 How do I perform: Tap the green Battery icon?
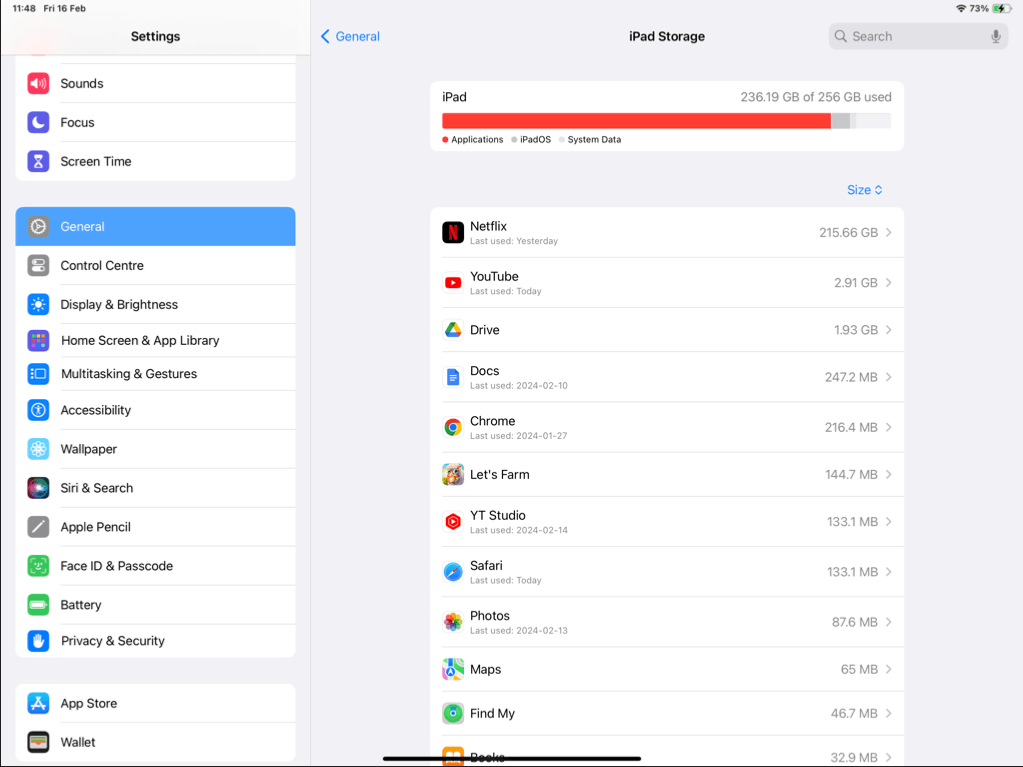click(38, 605)
